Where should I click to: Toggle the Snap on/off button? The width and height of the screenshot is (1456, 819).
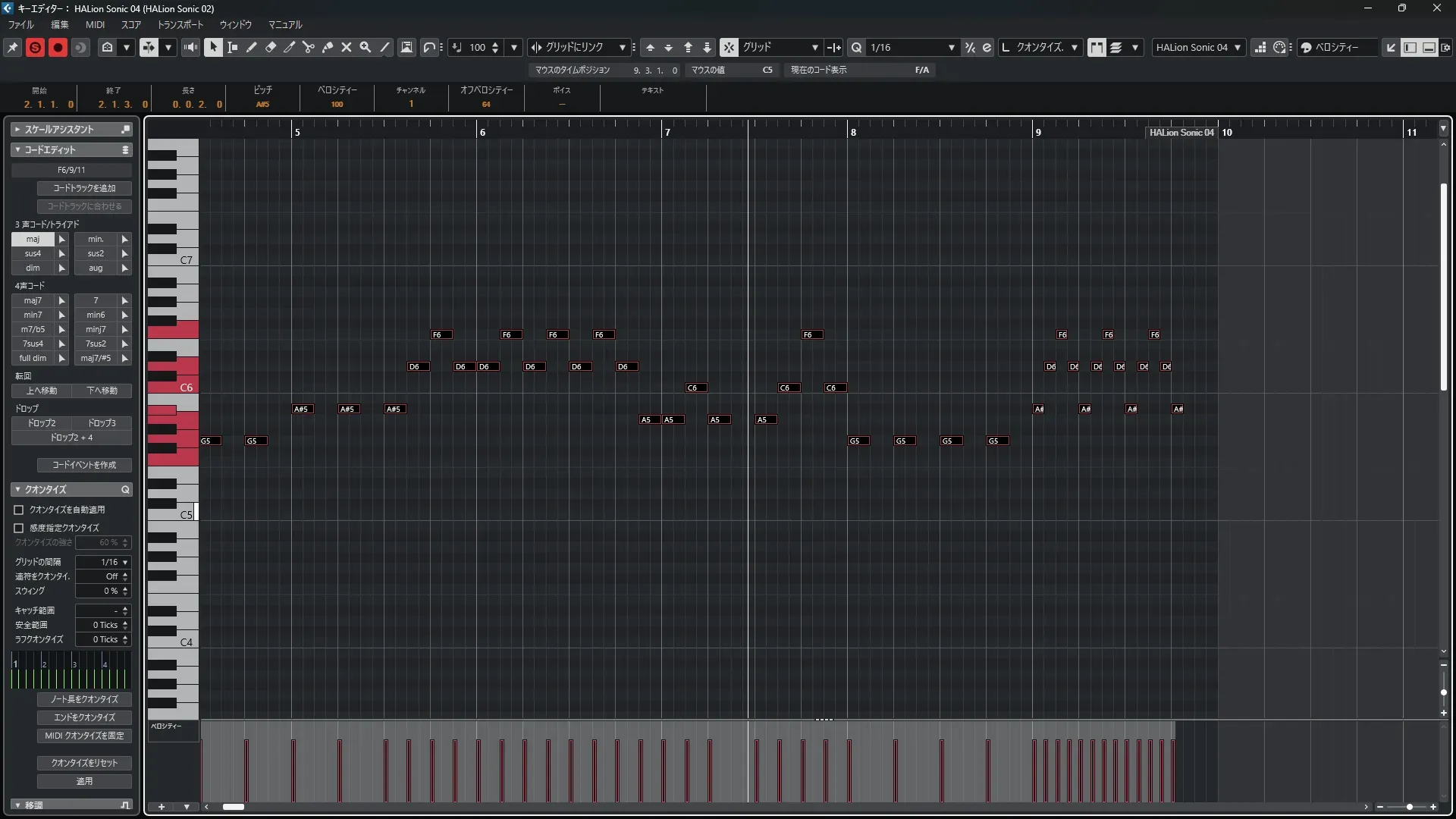(x=729, y=47)
